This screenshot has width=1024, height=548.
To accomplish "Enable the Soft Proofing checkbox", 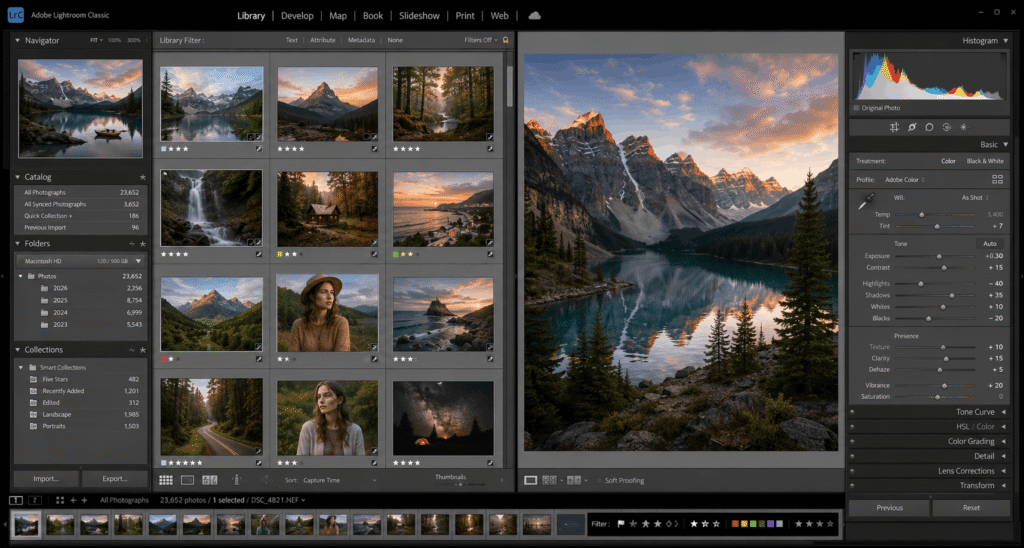I will (598, 481).
